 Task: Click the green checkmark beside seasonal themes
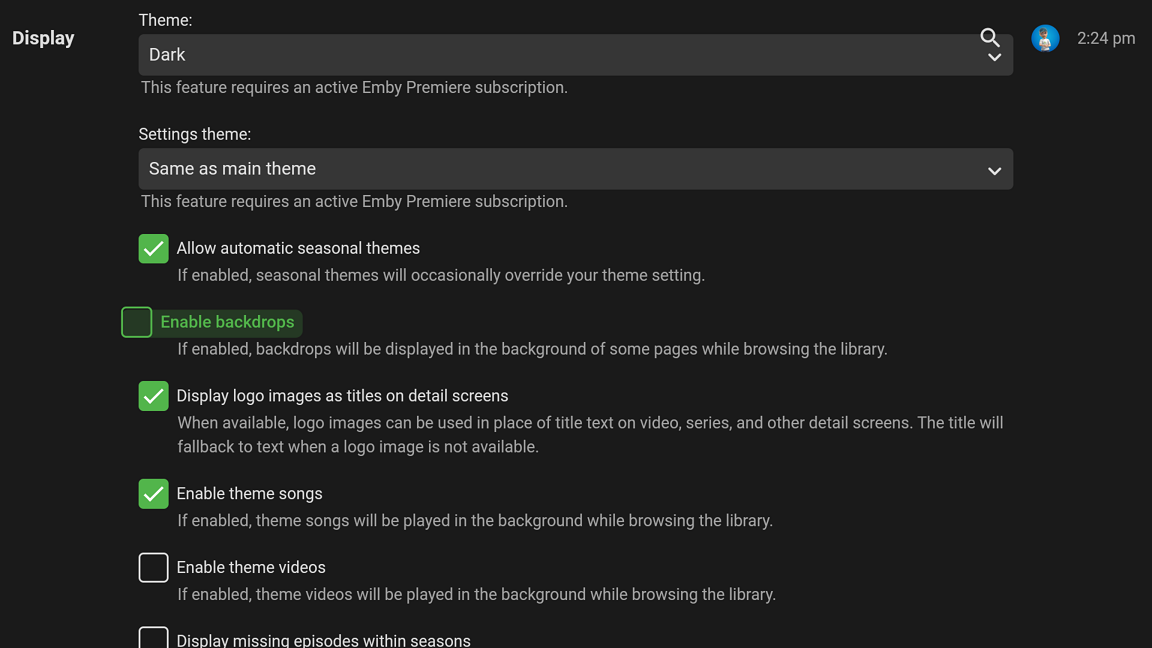(x=153, y=249)
